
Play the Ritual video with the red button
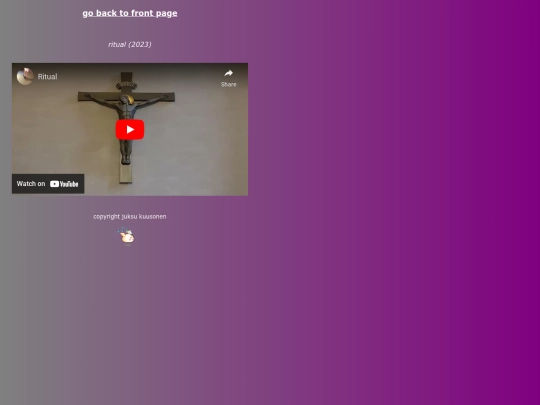[x=130, y=129]
